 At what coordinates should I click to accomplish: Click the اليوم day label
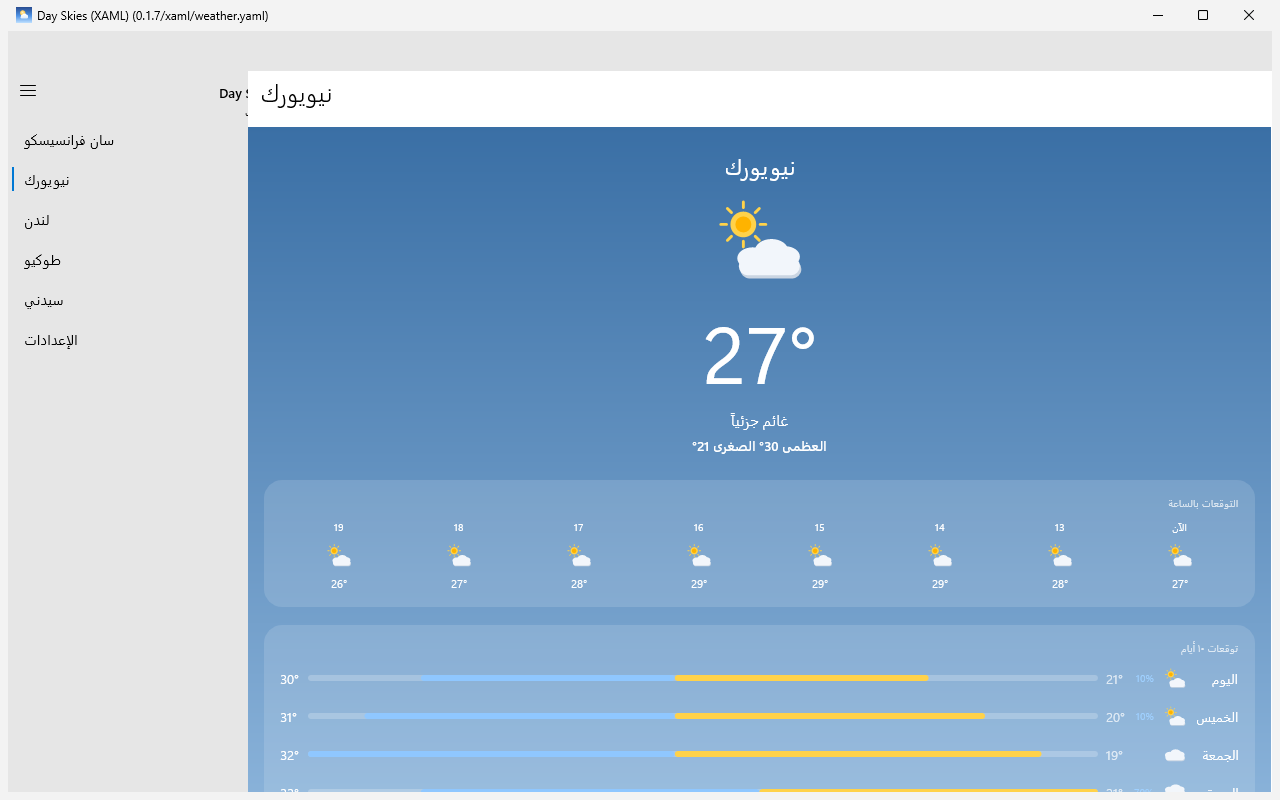(1225, 679)
